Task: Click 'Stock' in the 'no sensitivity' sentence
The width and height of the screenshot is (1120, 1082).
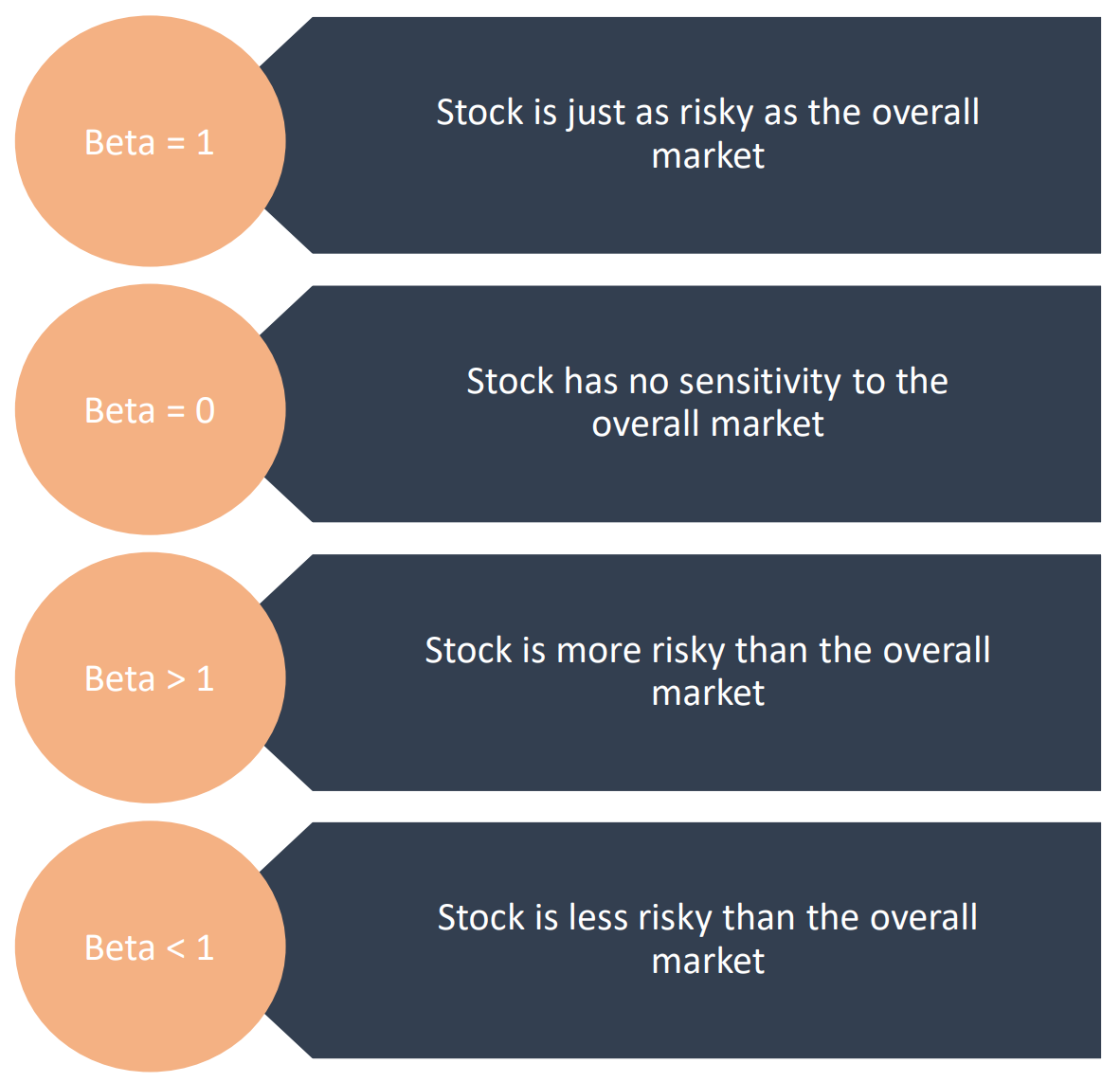Action: [510, 381]
